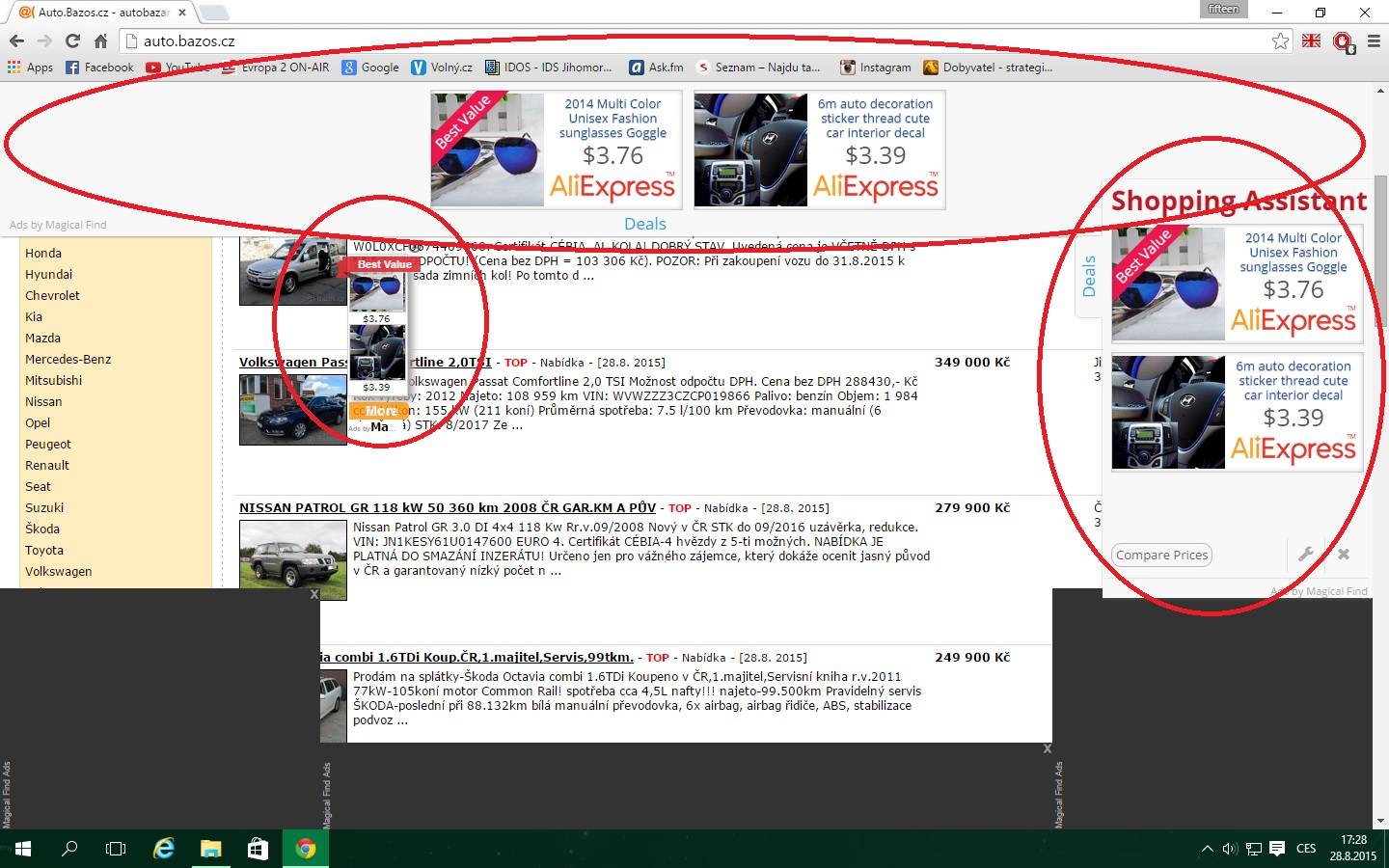Select Peugeot in the brand list
The image size is (1389, 868).
(x=48, y=444)
